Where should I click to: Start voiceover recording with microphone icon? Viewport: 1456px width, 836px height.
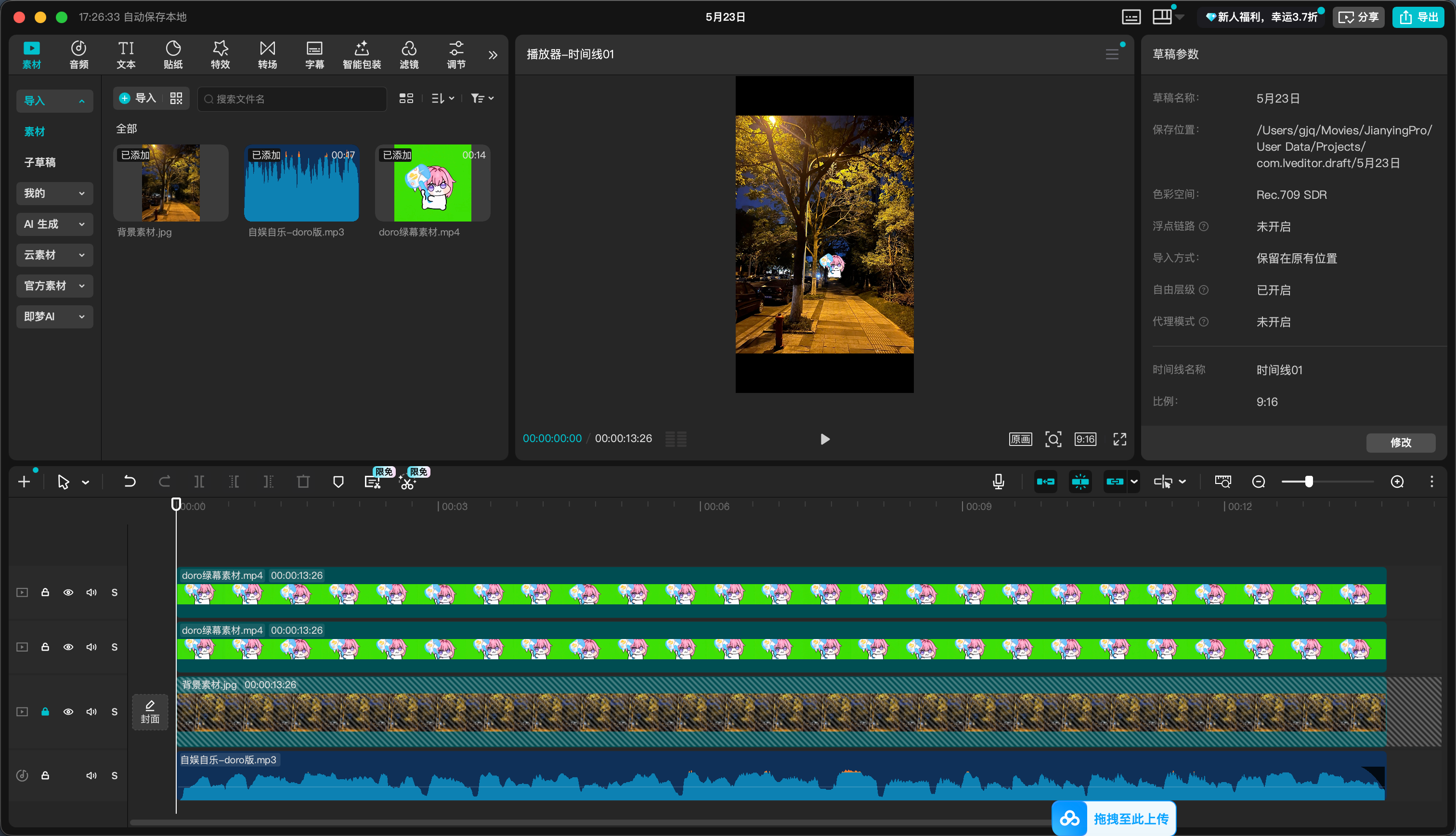(x=999, y=482)
